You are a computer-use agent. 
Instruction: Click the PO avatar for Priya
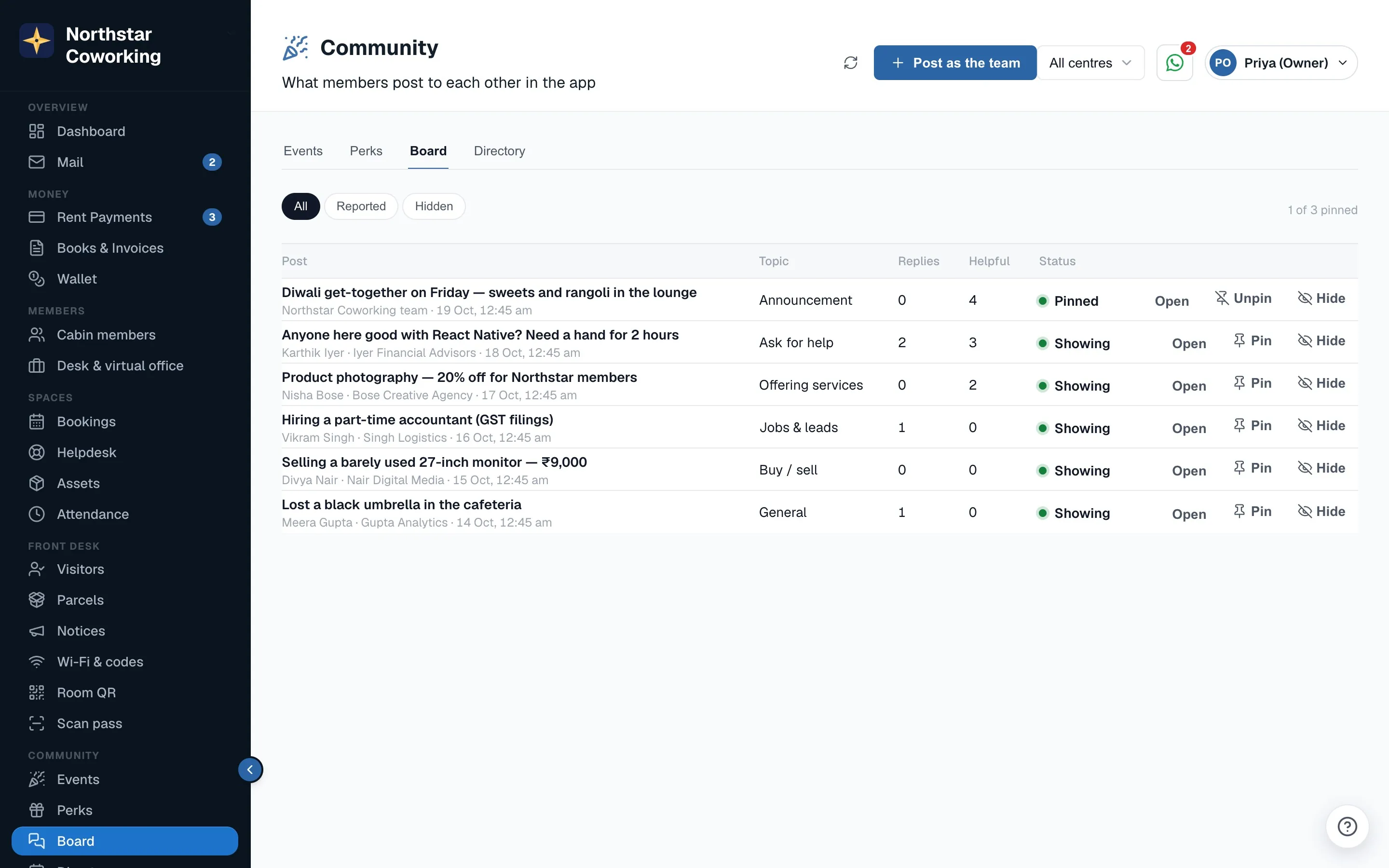(x=1223, y=63)
